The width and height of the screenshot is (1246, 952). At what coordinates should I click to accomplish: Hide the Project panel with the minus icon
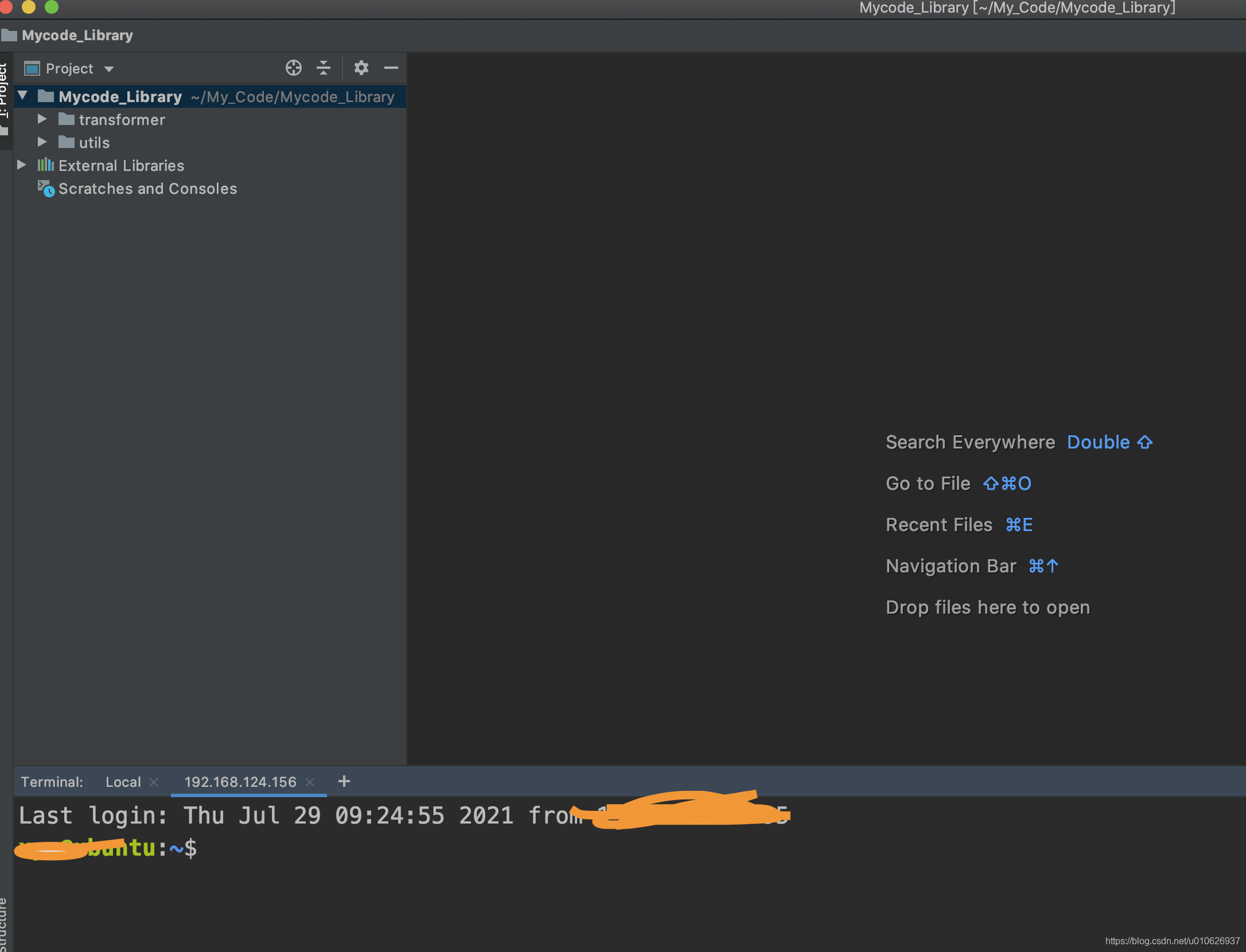click(391, 68)
